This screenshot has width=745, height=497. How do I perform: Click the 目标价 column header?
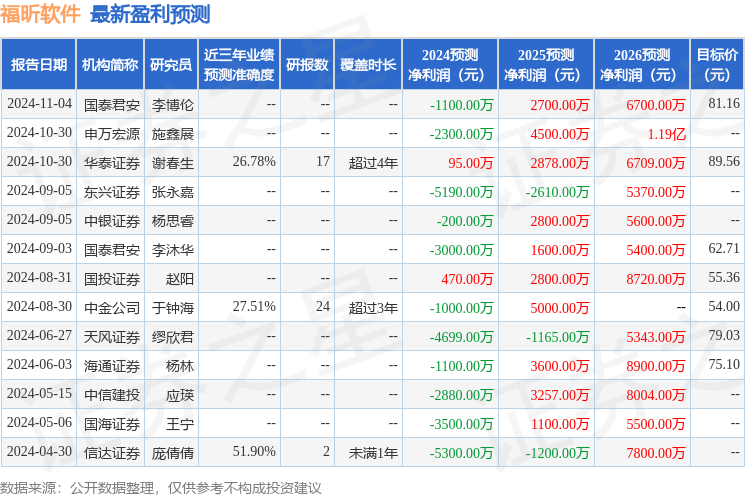click(717, 65)
